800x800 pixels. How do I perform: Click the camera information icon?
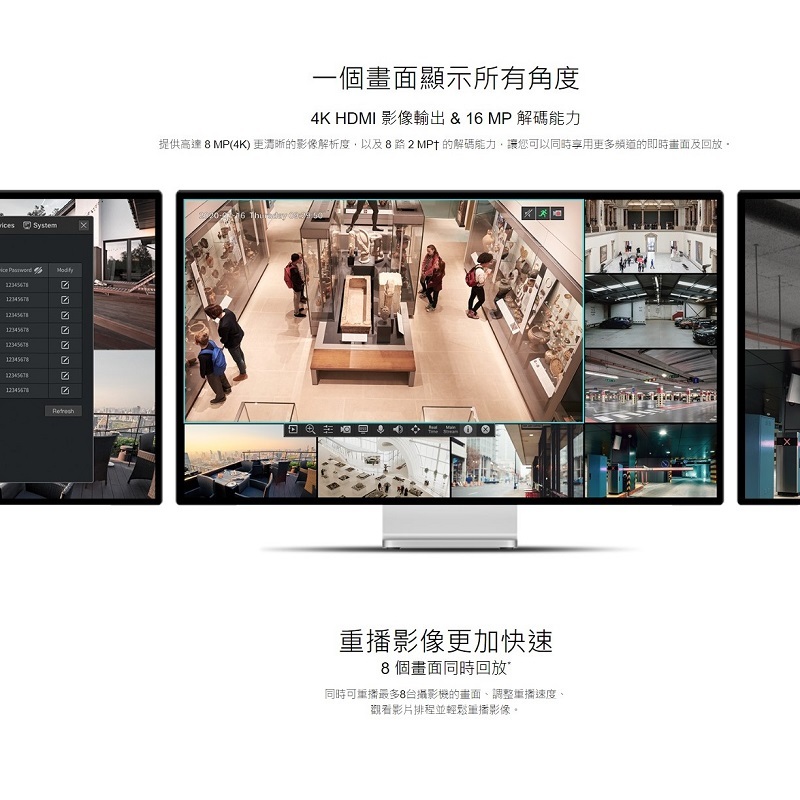468,429
